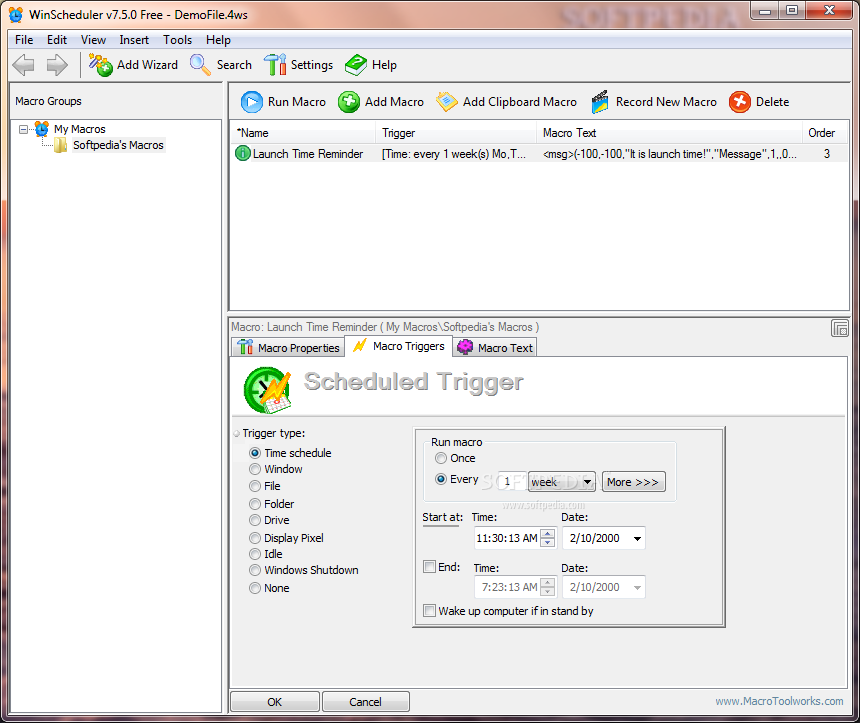Open the Help menu in menu bar

tap(218, 40)
